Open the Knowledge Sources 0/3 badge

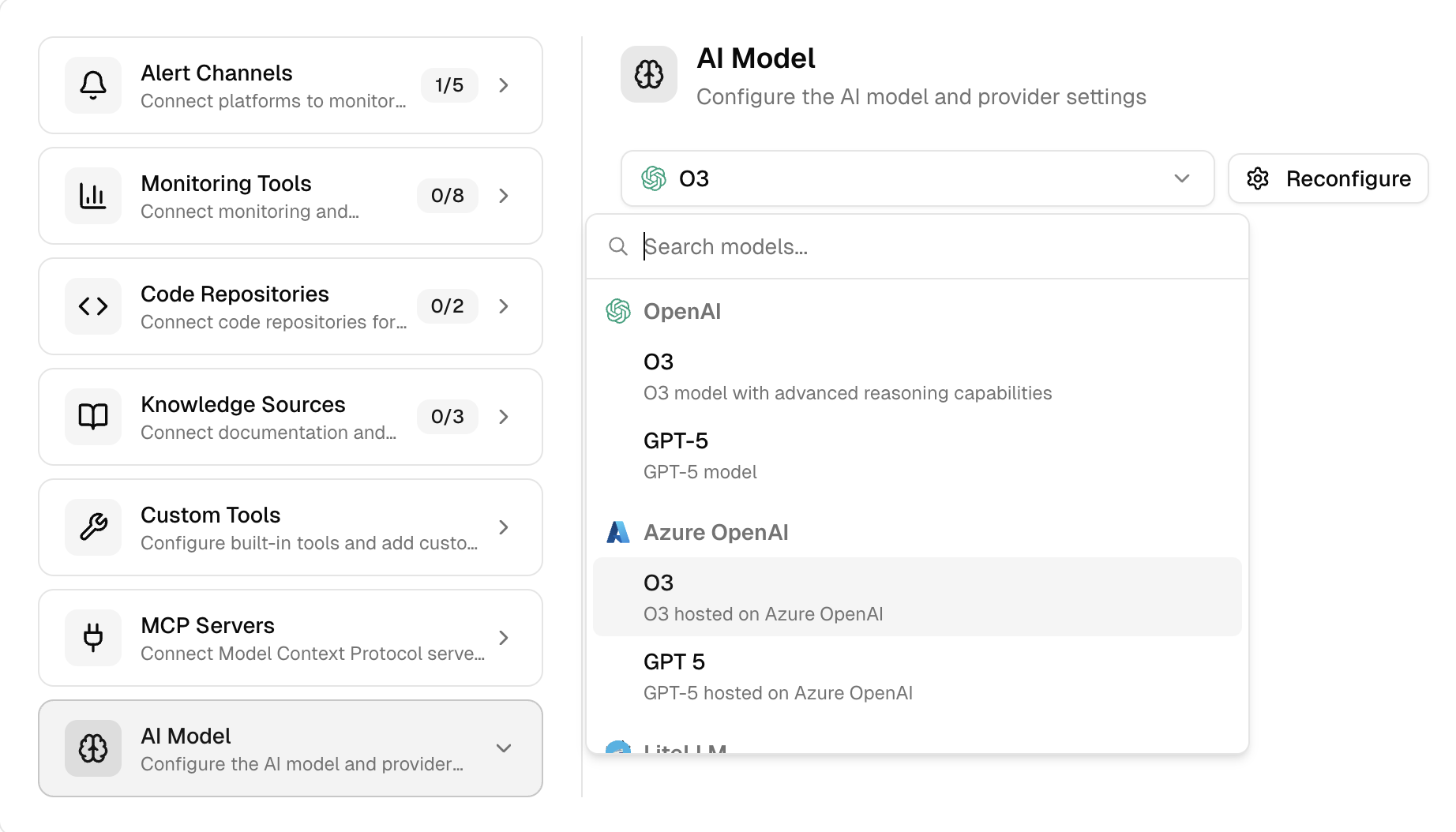pos(447,417)
